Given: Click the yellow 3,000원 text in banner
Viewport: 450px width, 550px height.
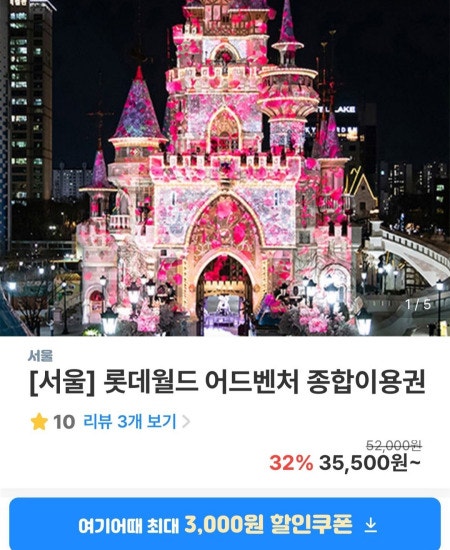Looking at the screenshot, I should click(223, 525).
